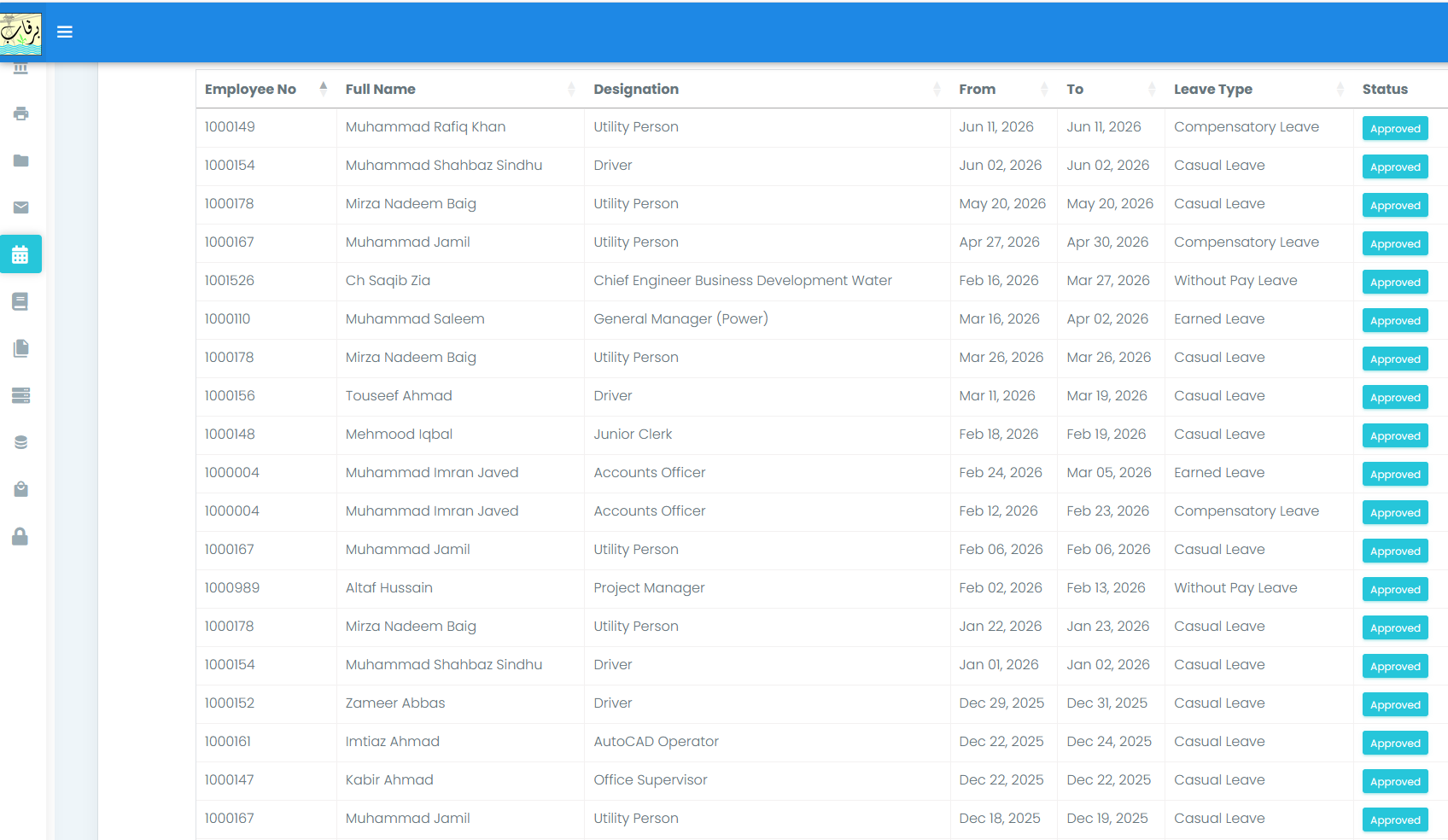This screenshot has height=840, width=1448.
Task: Open the shopping bag icon in sidebar
Action: coord(20,489)
